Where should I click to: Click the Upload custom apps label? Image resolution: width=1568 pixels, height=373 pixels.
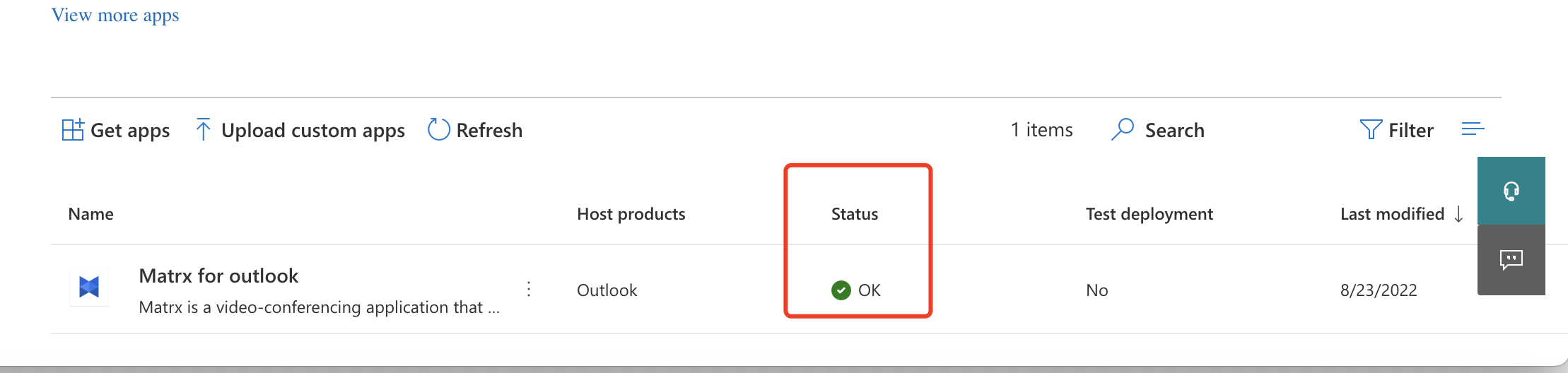click(x=313, y=130)
